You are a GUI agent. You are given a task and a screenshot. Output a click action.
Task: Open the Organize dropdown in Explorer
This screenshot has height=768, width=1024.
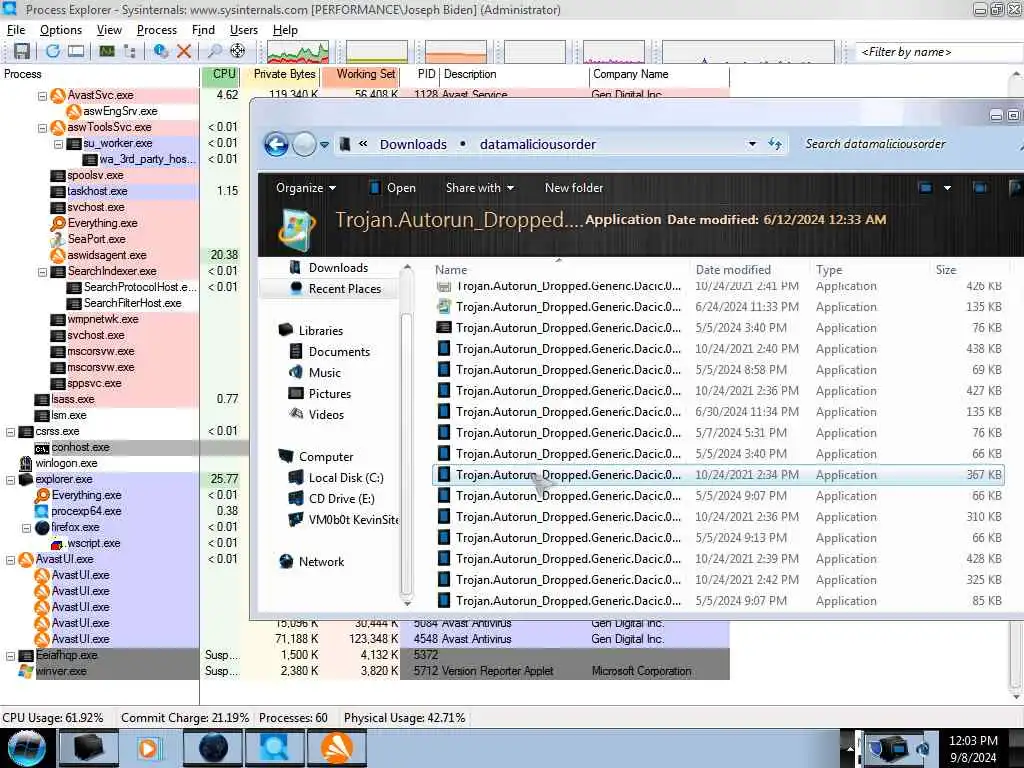click(306, 188)
